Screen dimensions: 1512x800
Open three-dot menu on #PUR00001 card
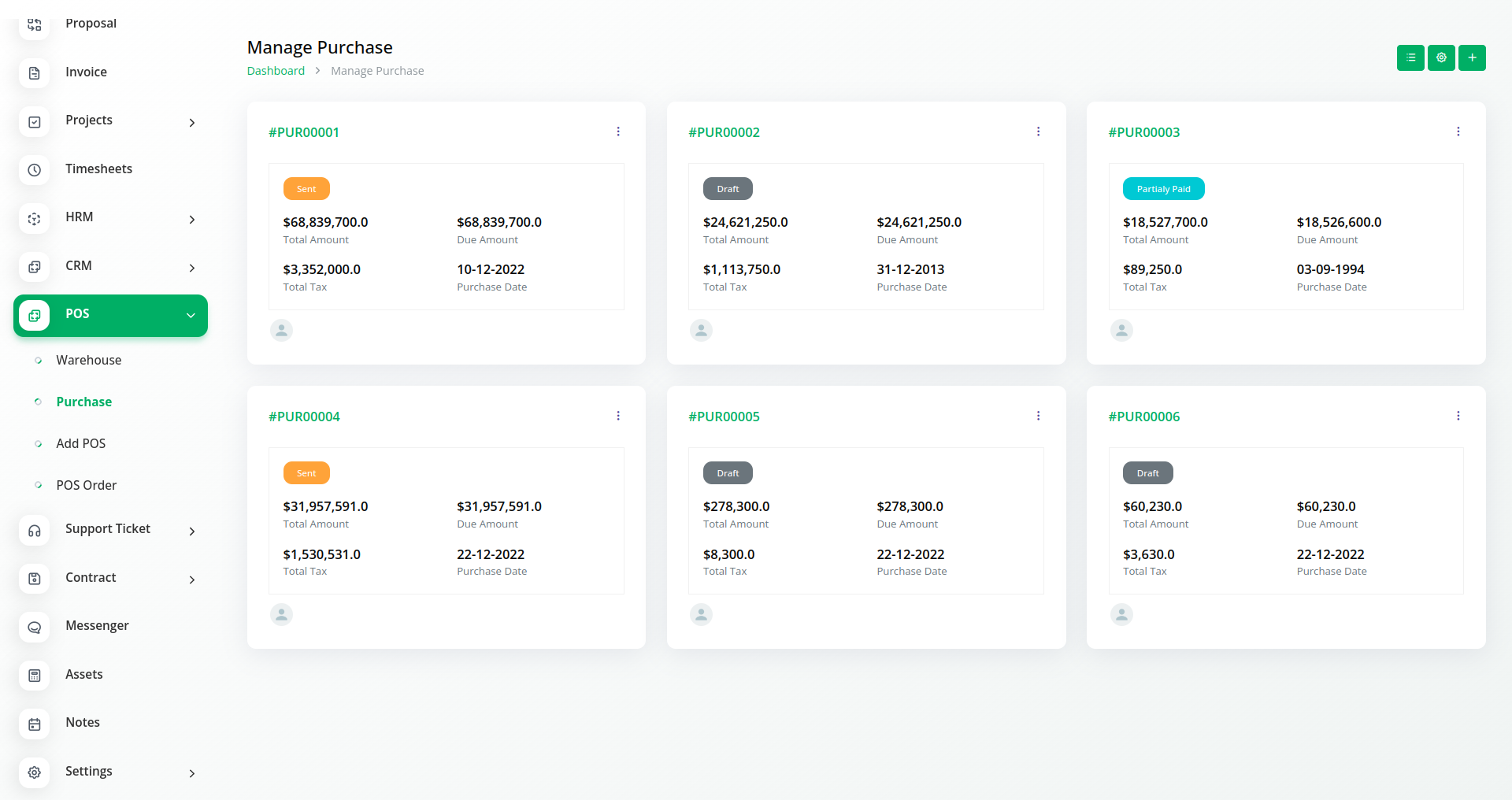pyautogui.click(x=618, y=131)
